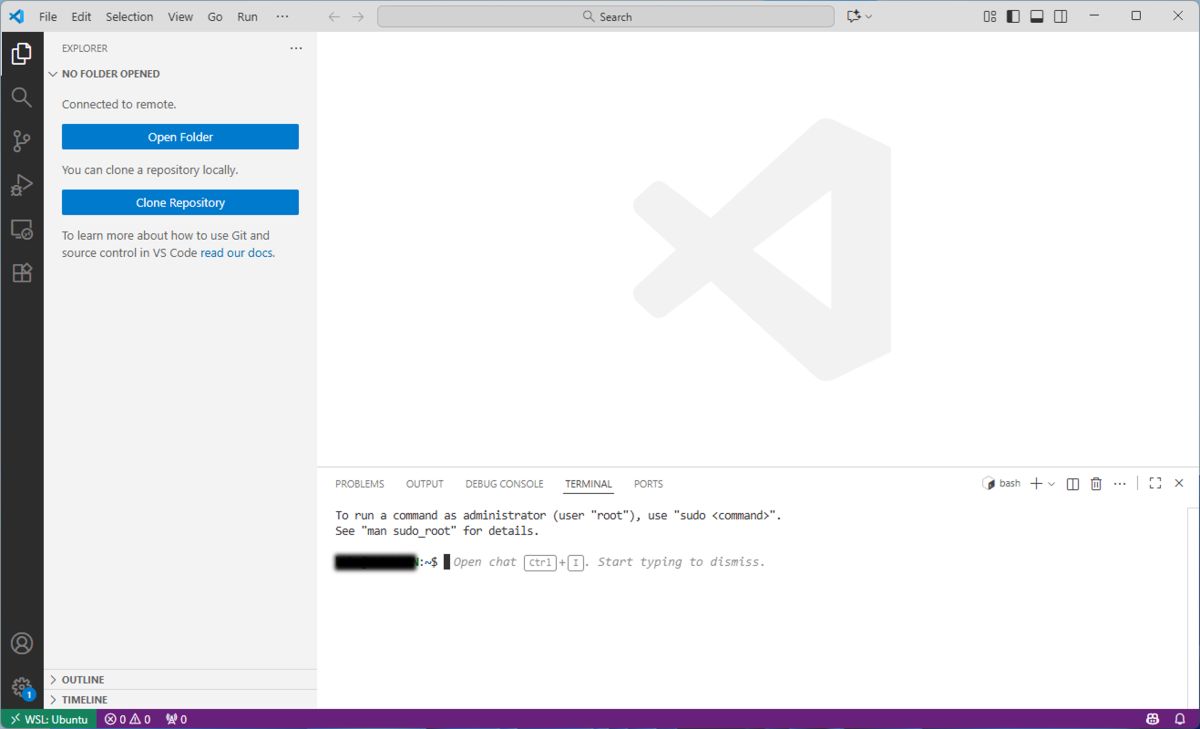Toggle the bottom panel layout button
Image resolution: width=1200 pixels, height=729 pixels.
click(x=1037, y=17)
